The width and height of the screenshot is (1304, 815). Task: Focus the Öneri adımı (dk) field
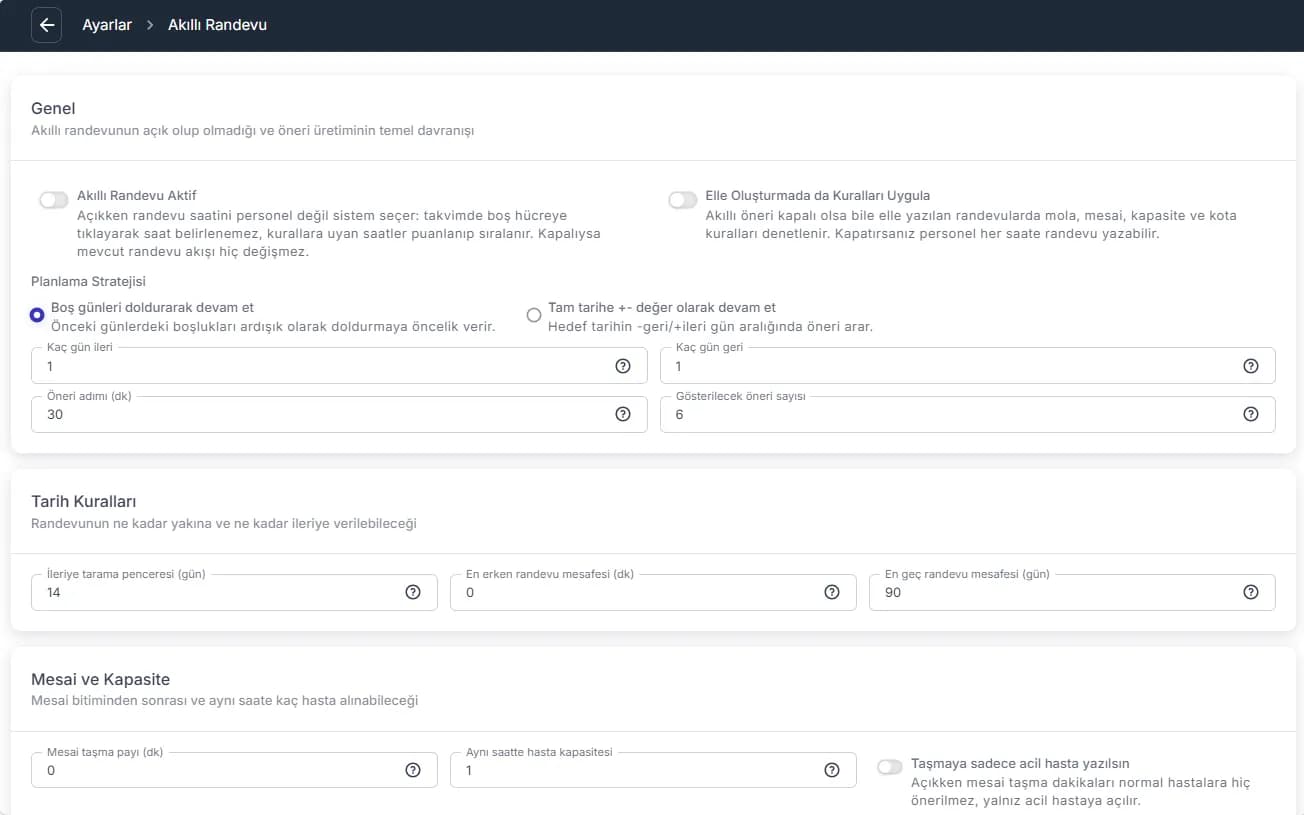click(339, 413)
